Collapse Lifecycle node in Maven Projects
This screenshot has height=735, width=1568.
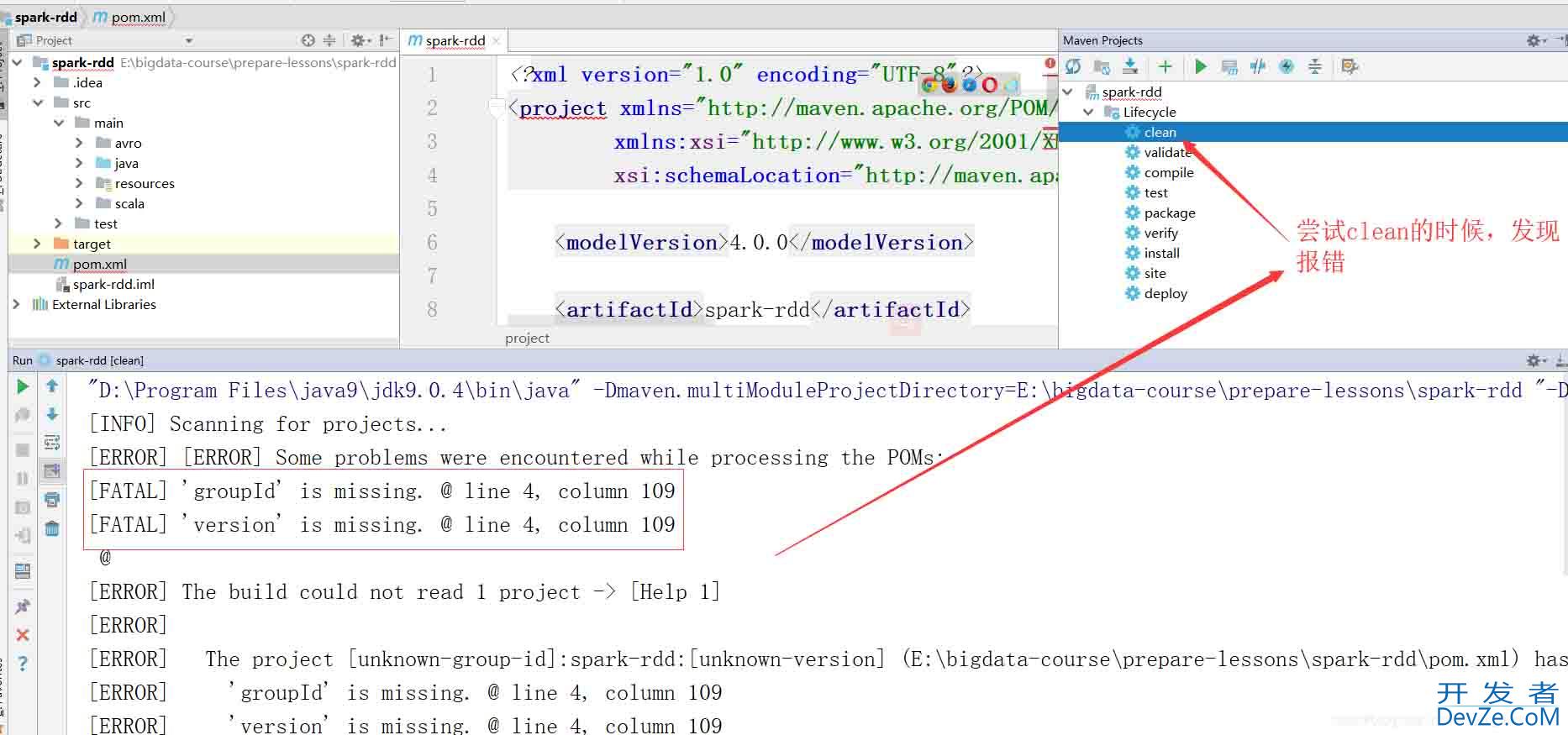coord(1088,112)
